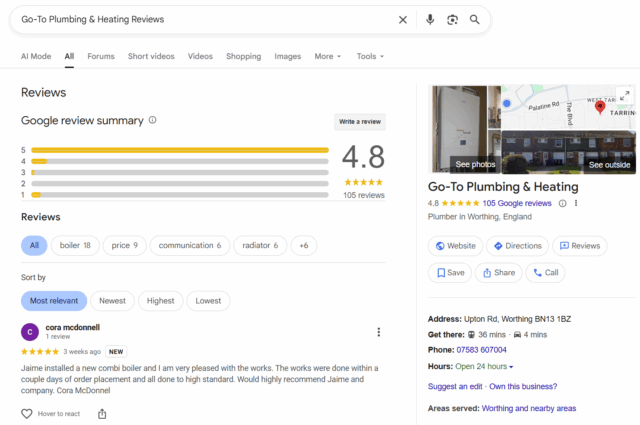Open Google Lens image search icon
Screen dimensions: 640x425
point(452,20)
